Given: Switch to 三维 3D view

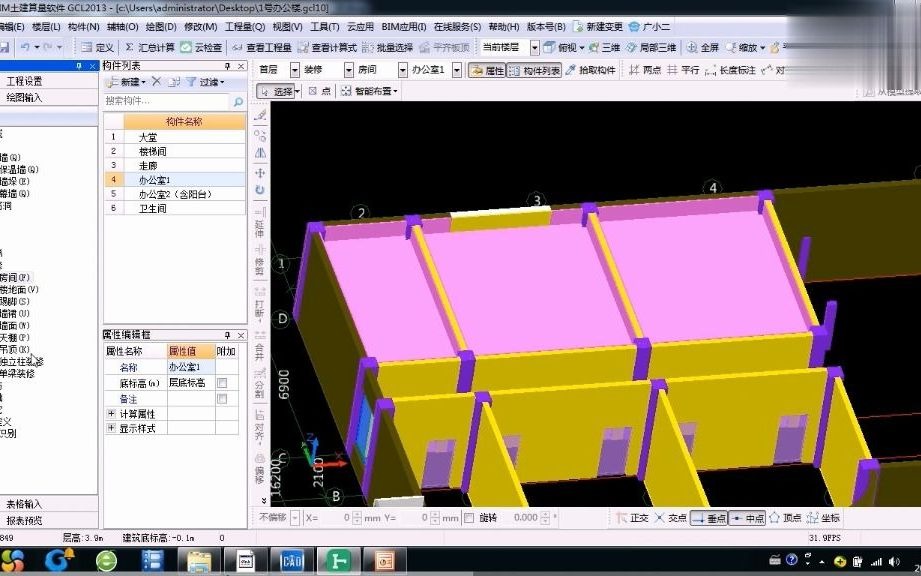Looking at the screenshot, I should click(x=612, y=47).
